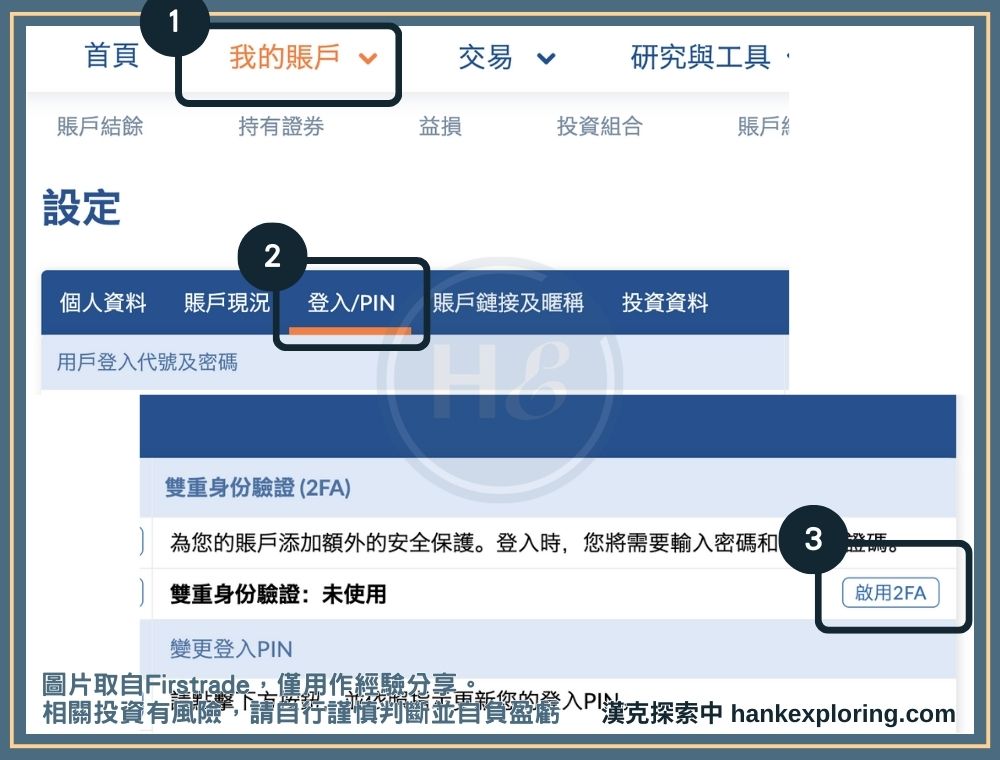Expand the orange chevron beside 我的賬戶
Screen dimensions: 1000x760
[x=368, y=58]
